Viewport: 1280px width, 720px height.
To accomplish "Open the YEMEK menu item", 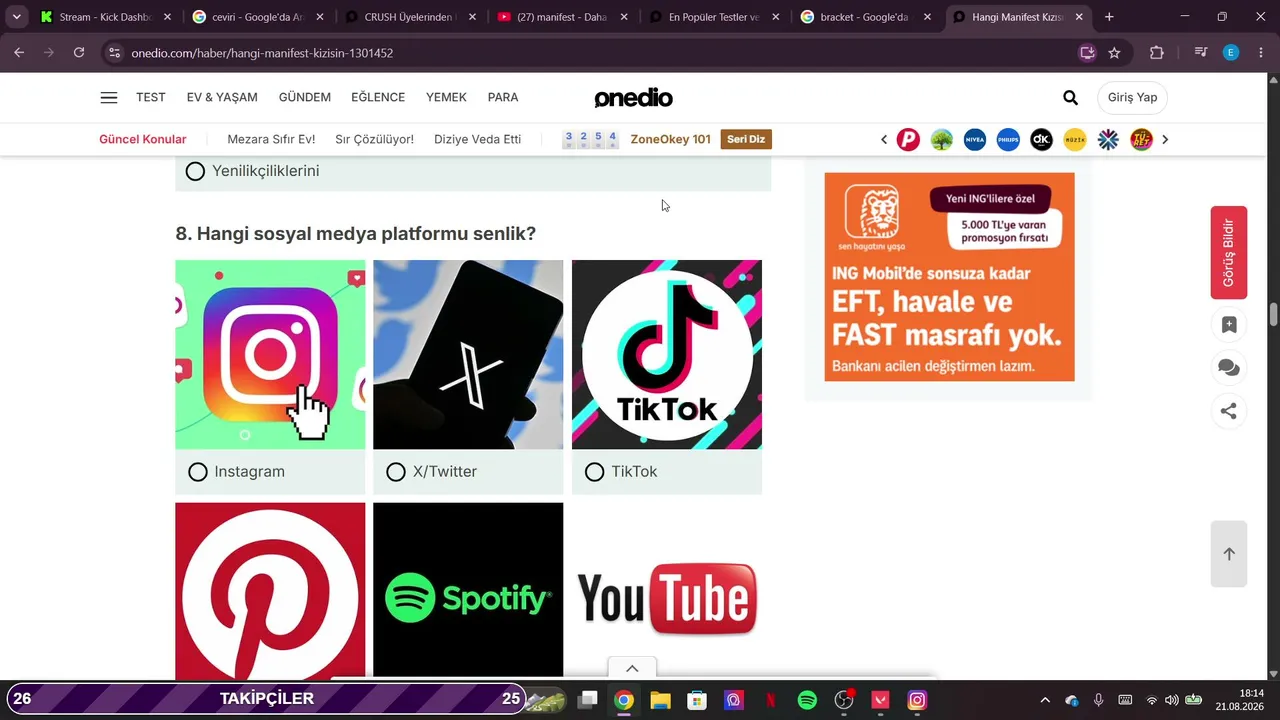I will pyautogui.click(x=446, y=97).
